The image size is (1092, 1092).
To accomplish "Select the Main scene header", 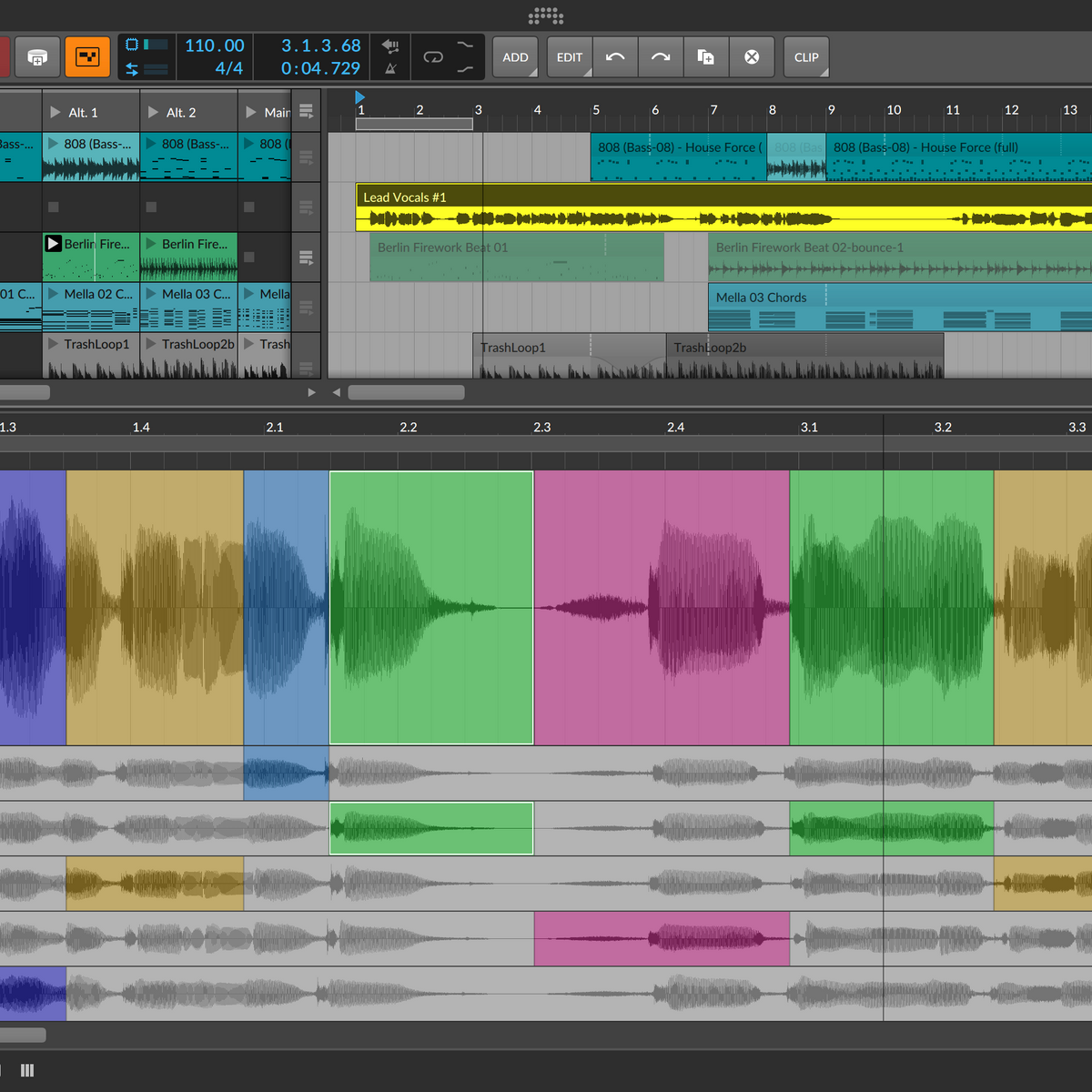I will [x=265, y=112].
